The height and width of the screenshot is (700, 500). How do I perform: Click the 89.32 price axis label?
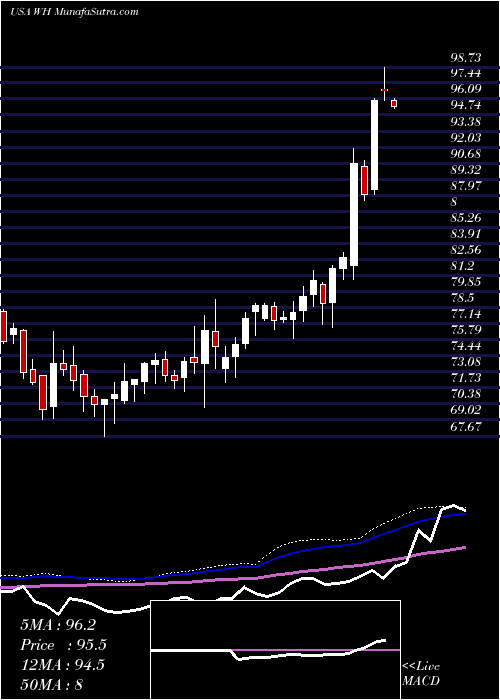tap(465, 170)
